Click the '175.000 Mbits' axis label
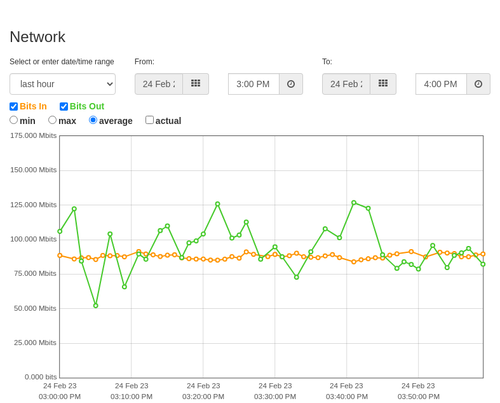Screen dimensions: 500x403 tap(33, 136)
